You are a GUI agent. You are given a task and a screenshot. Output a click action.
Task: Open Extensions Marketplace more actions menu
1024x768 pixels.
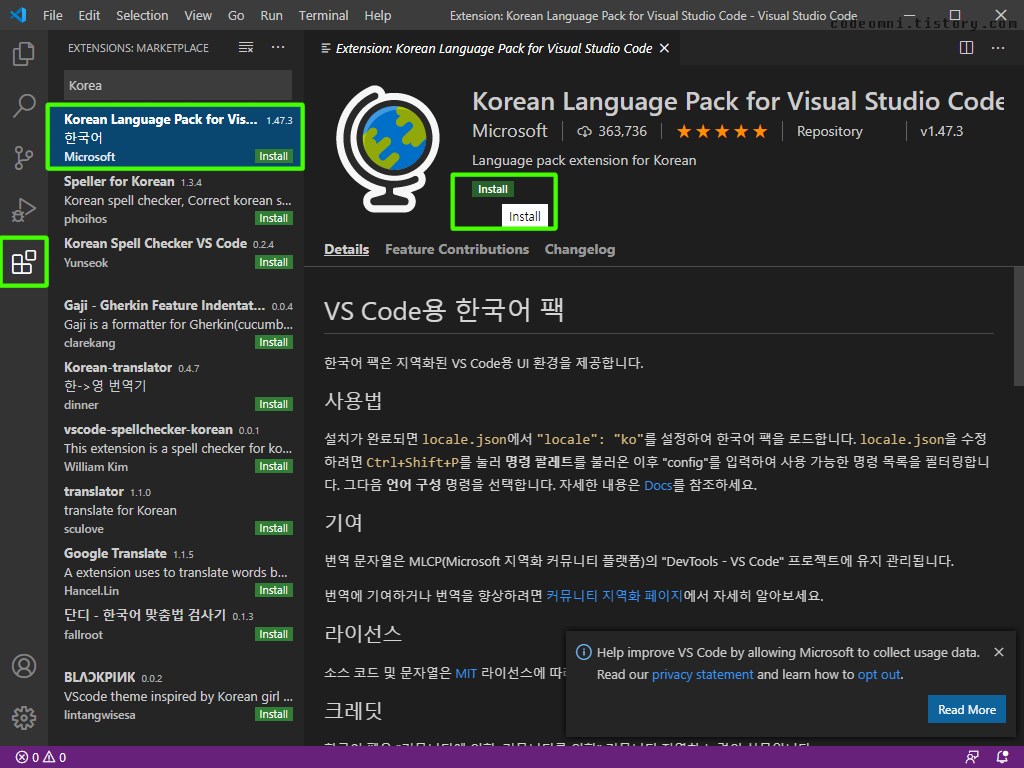click(278, 48)
